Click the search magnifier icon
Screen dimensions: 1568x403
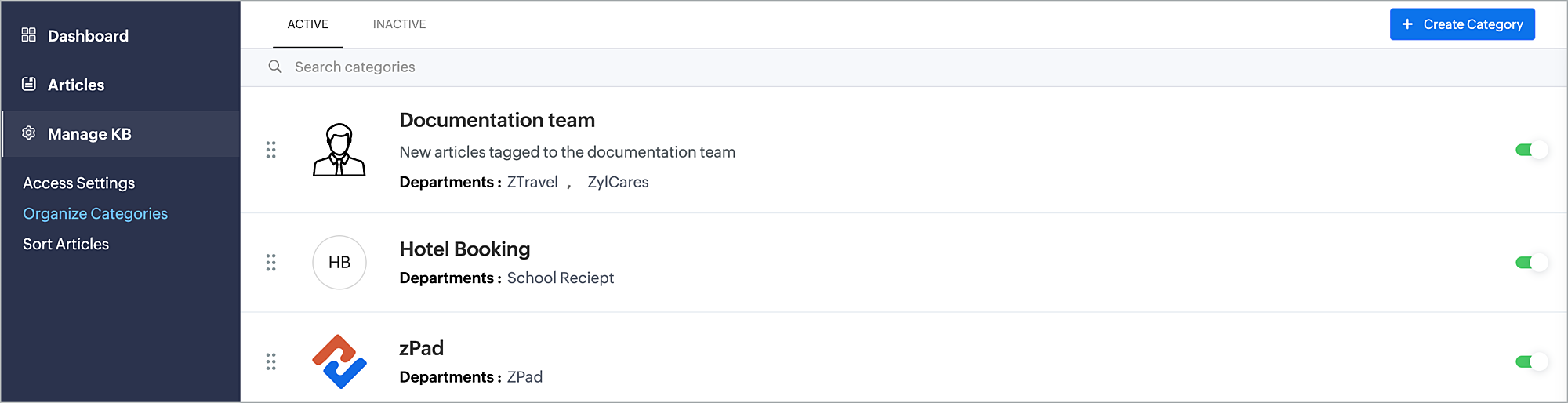[x=275, y=67]
